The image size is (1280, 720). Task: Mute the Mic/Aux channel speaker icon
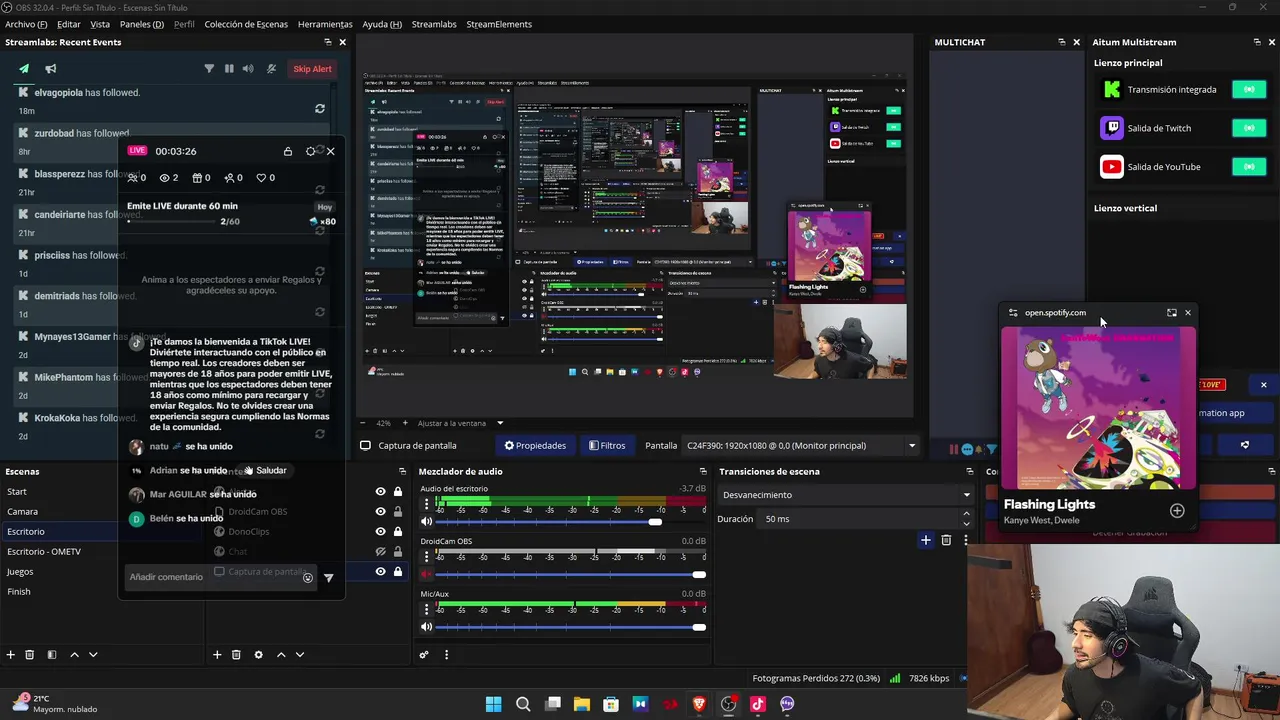tap(426, 627)
